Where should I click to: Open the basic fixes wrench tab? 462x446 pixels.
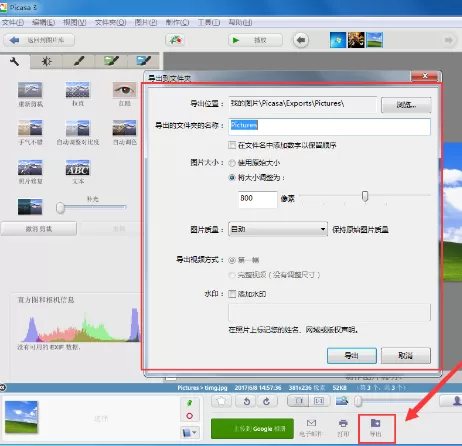click(15, 61)
